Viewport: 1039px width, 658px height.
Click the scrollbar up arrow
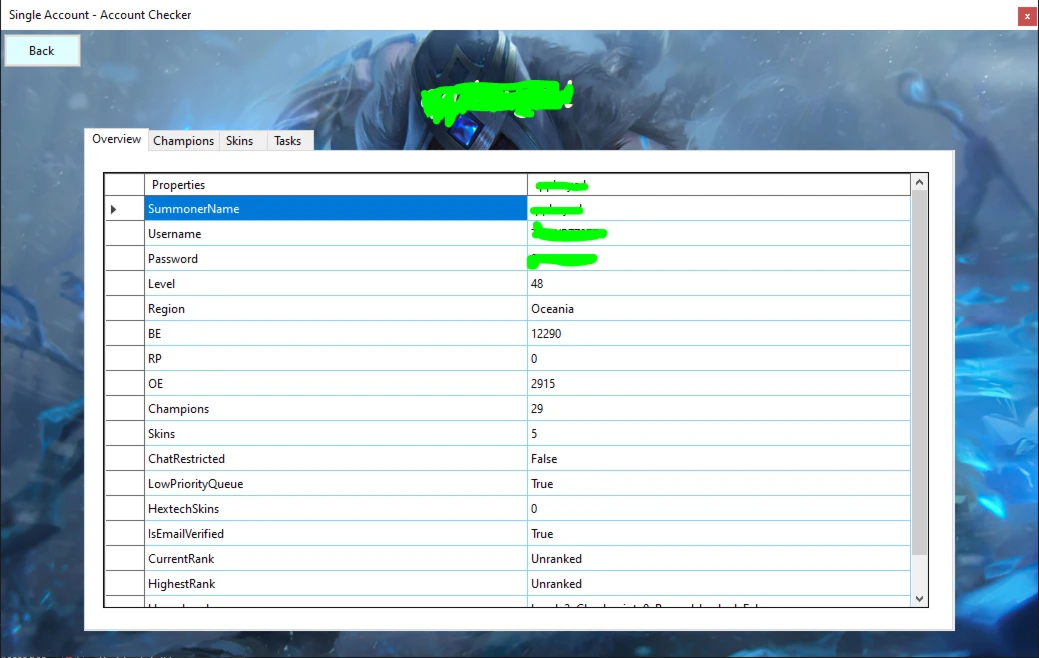[919, 183]
